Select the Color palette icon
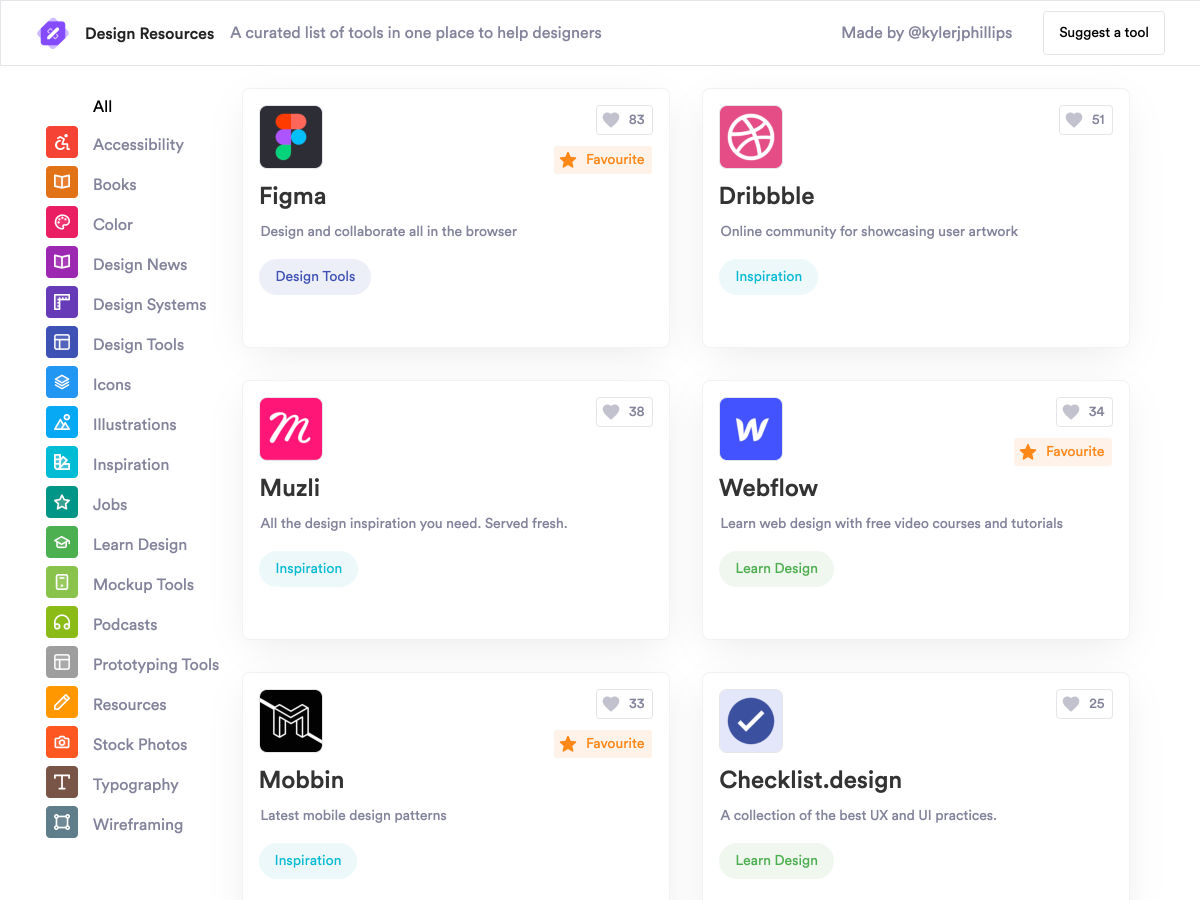The image size is (1200, 900). click(x=62, y=223)
